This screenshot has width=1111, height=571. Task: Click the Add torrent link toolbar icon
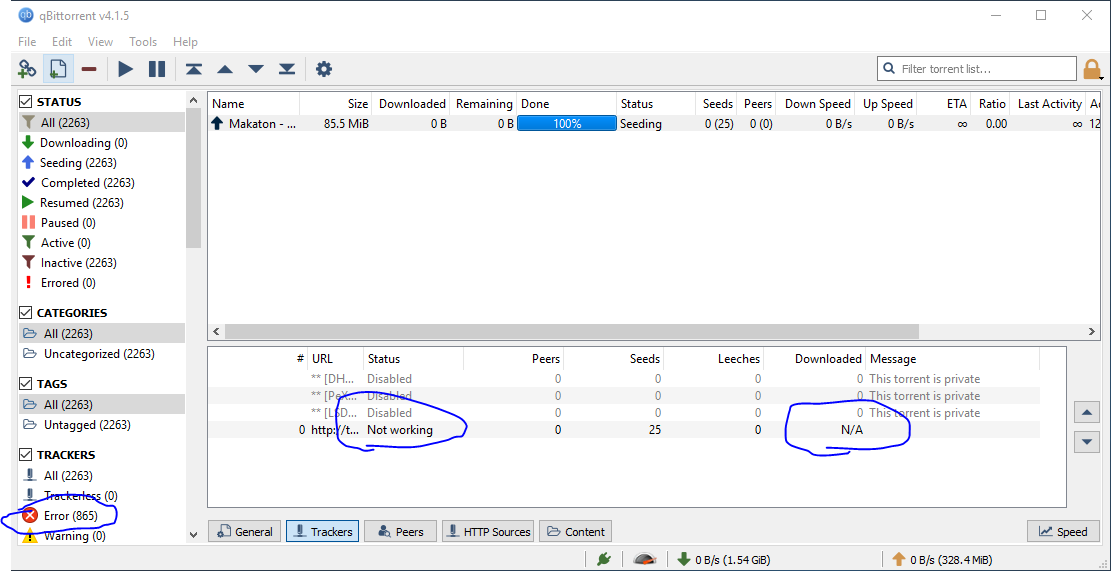point(27,69)
